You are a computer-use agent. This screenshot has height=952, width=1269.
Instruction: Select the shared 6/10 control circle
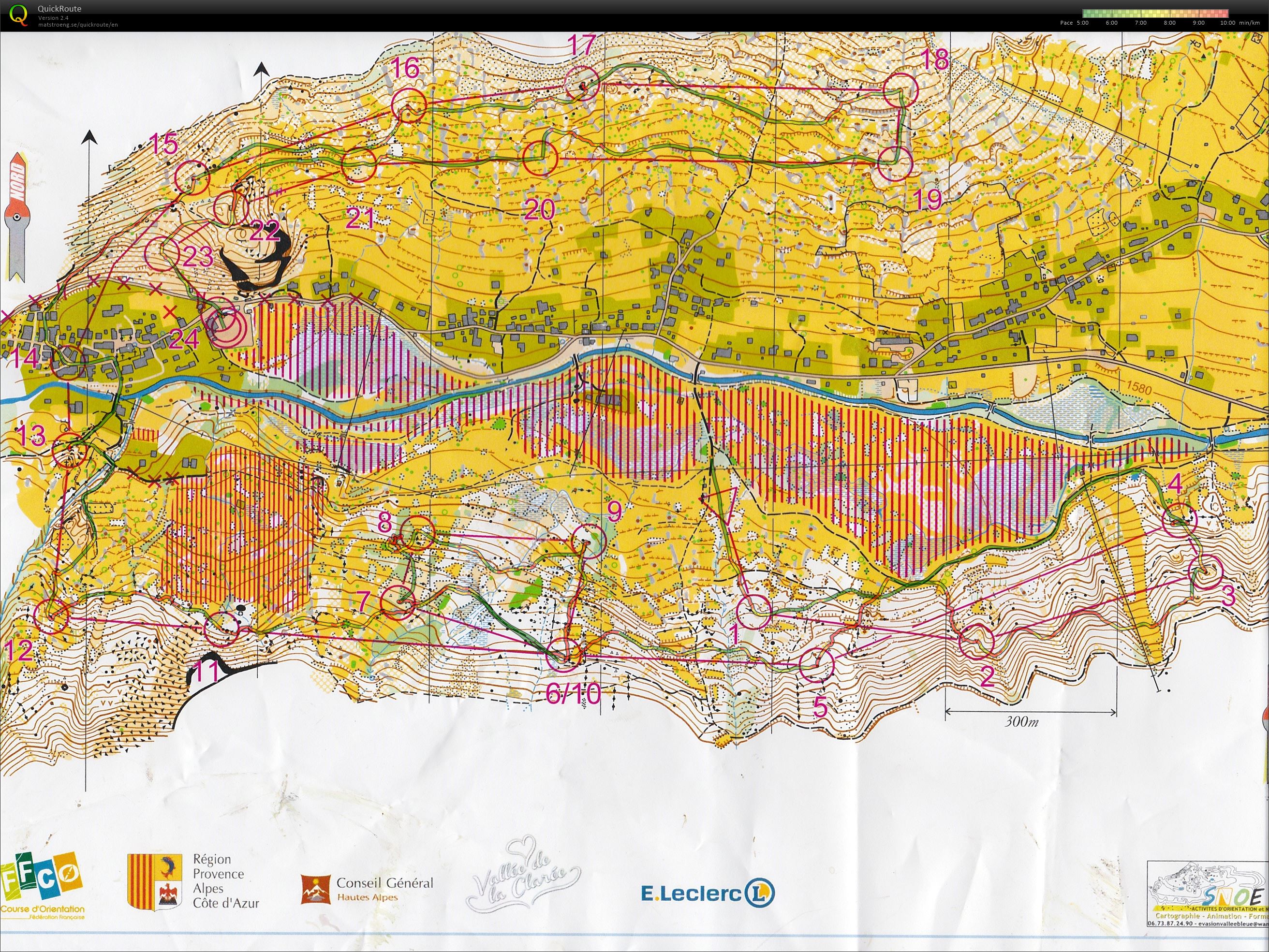[563, 654]
